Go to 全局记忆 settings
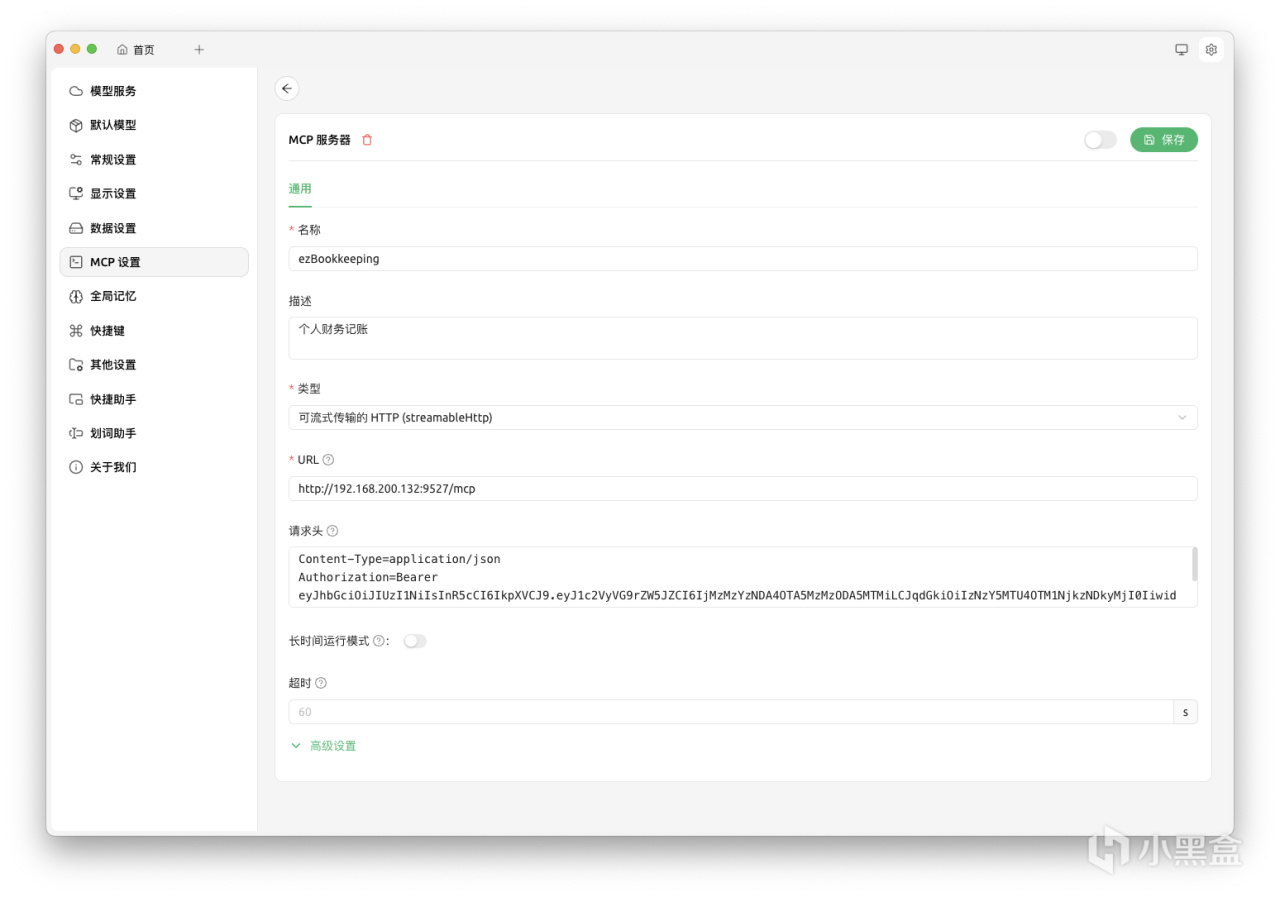 (113, 296)
